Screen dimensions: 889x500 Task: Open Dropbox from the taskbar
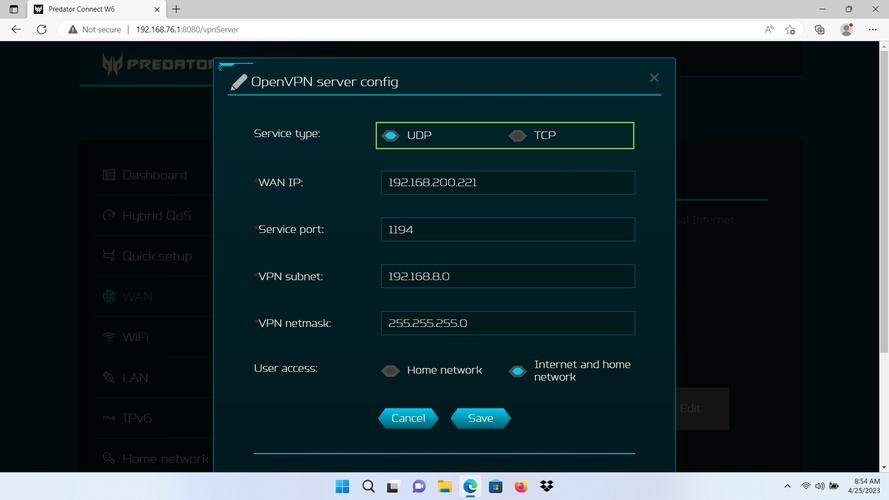pos(547,486)
